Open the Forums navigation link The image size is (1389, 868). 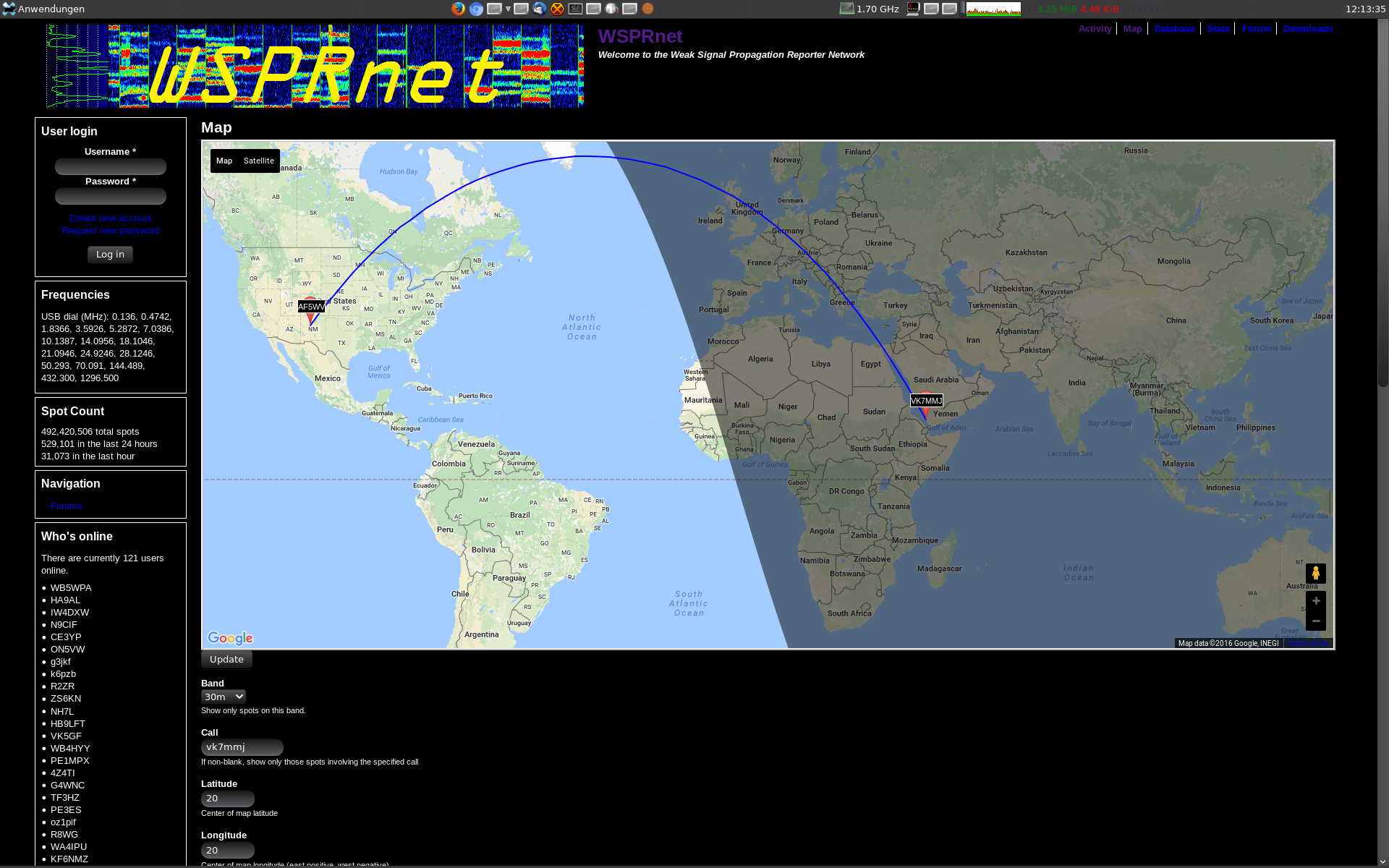pos(67,506)
